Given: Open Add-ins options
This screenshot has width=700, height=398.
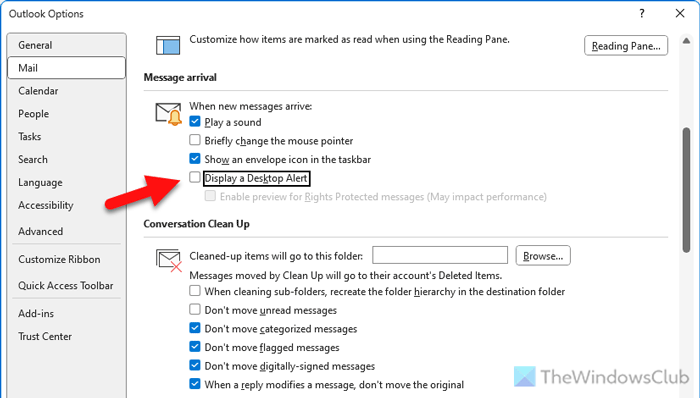Looking at the screenshot, I should click(67, 314).
